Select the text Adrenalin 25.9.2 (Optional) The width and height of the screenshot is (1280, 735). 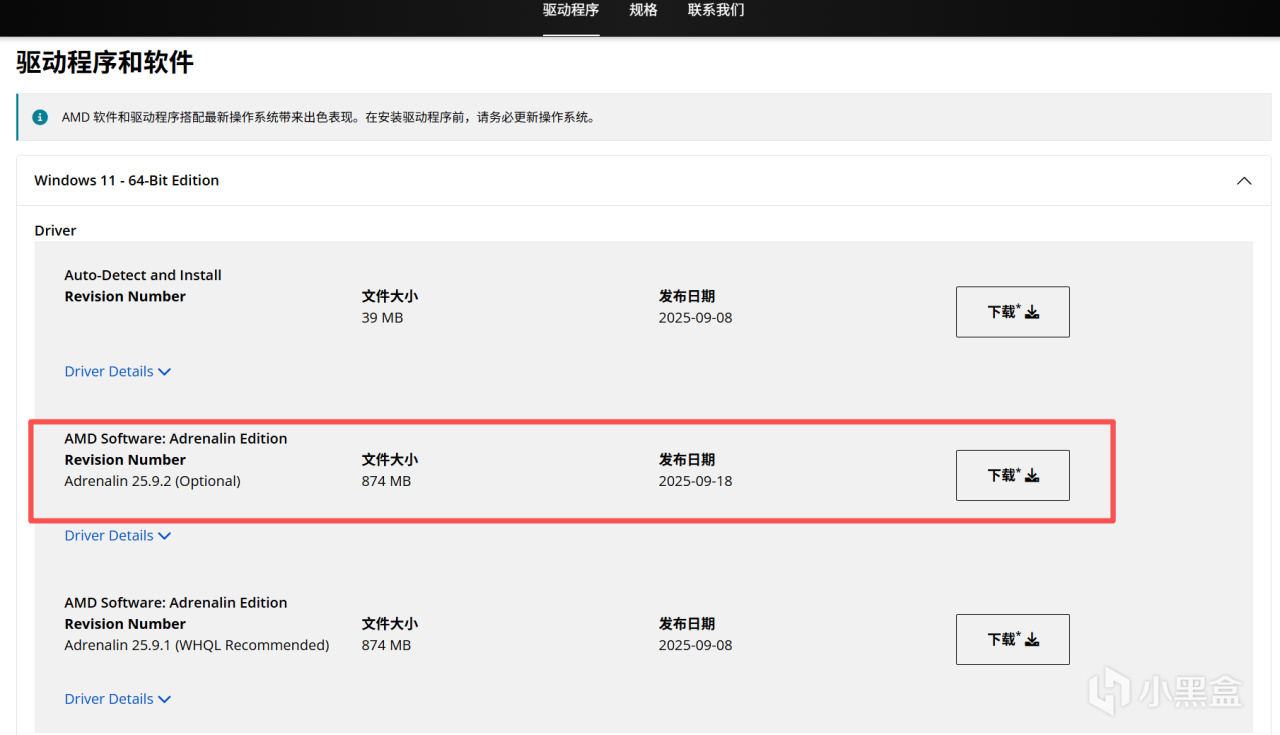point(152,481)
